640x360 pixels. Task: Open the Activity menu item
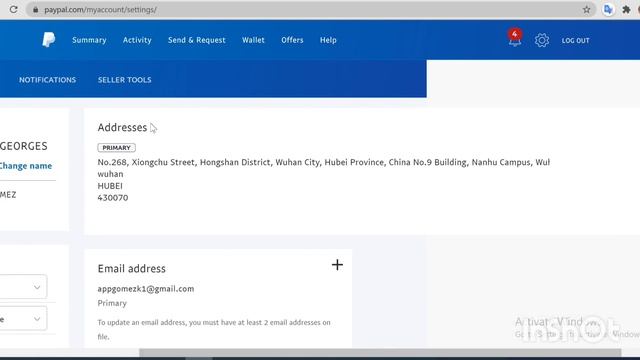pyautogui.click(x=137, y=40)
